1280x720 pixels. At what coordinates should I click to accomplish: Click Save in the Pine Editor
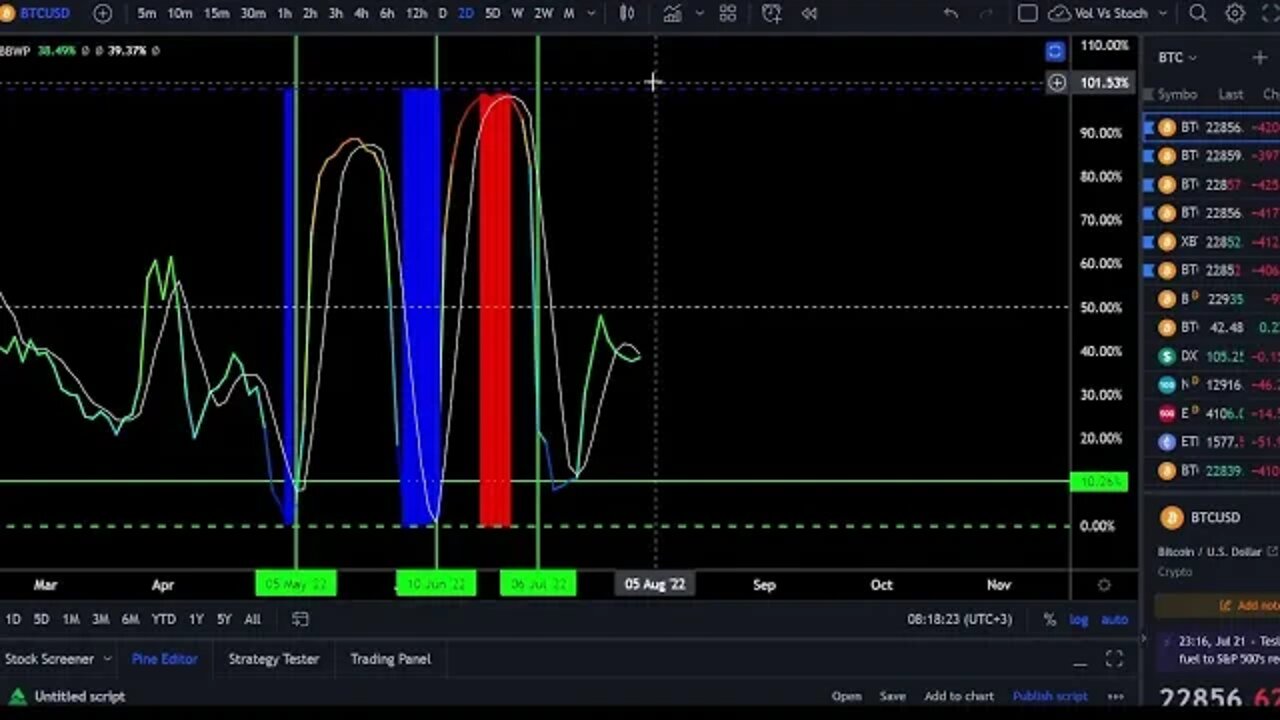[x=892, y=696]
